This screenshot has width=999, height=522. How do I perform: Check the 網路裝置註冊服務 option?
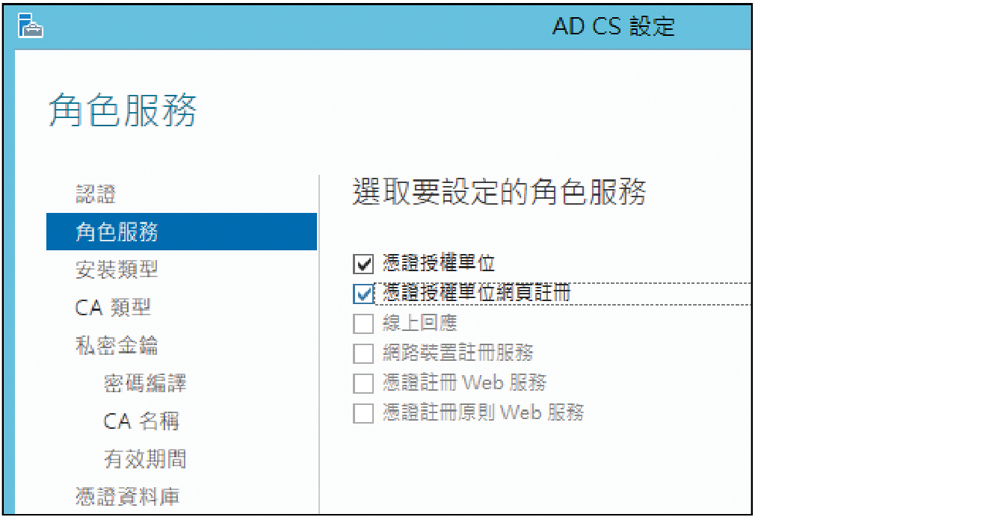pos(363,353)
